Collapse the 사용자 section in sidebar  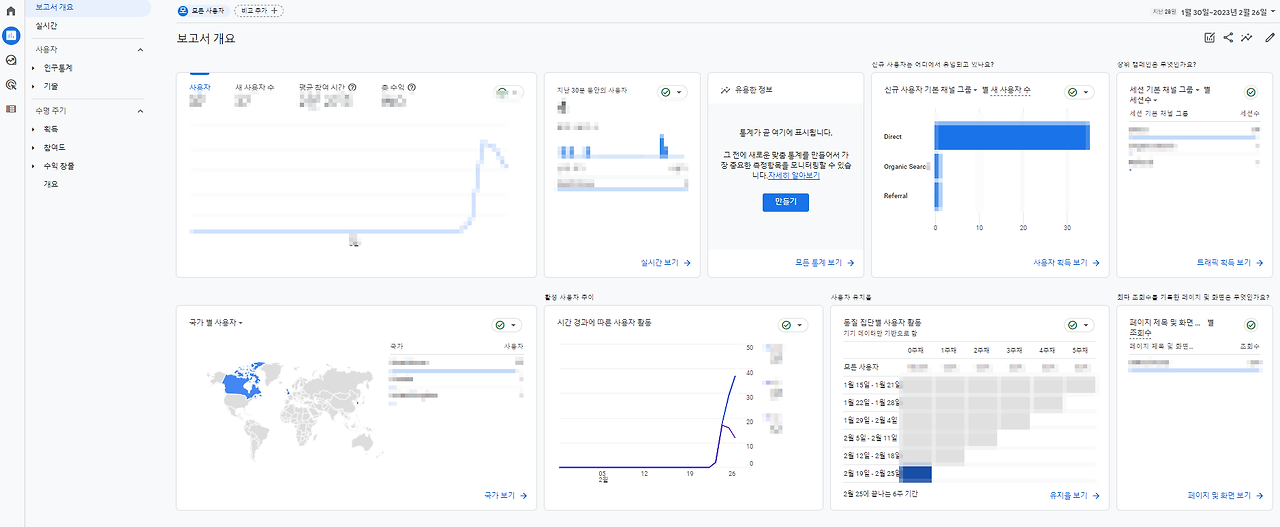pos(140,49)
